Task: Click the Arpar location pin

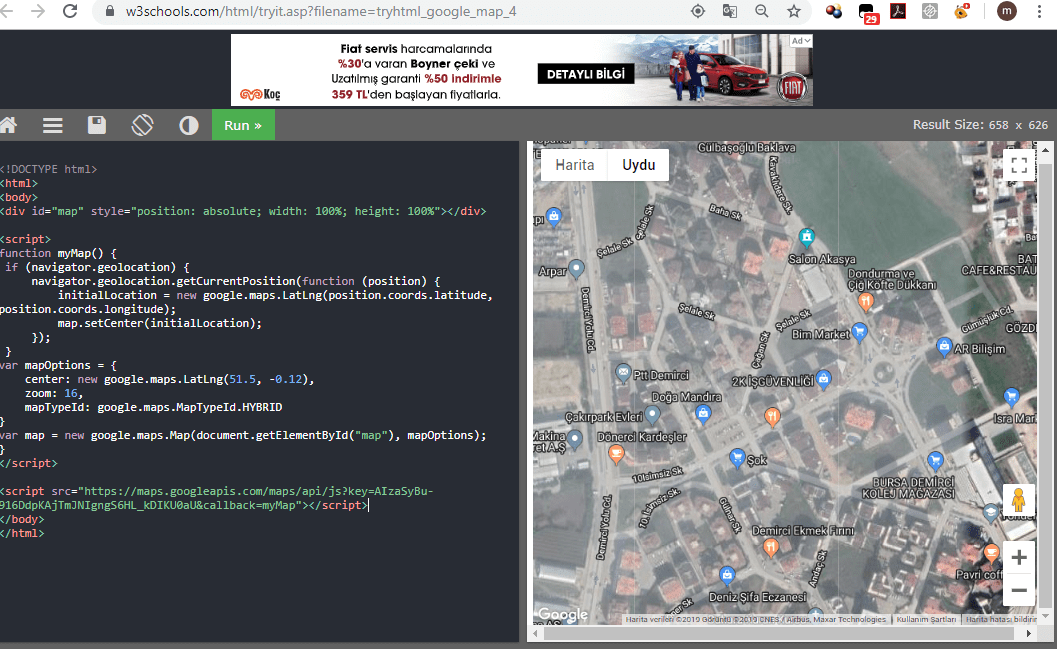Action: [x=576, y=269]
